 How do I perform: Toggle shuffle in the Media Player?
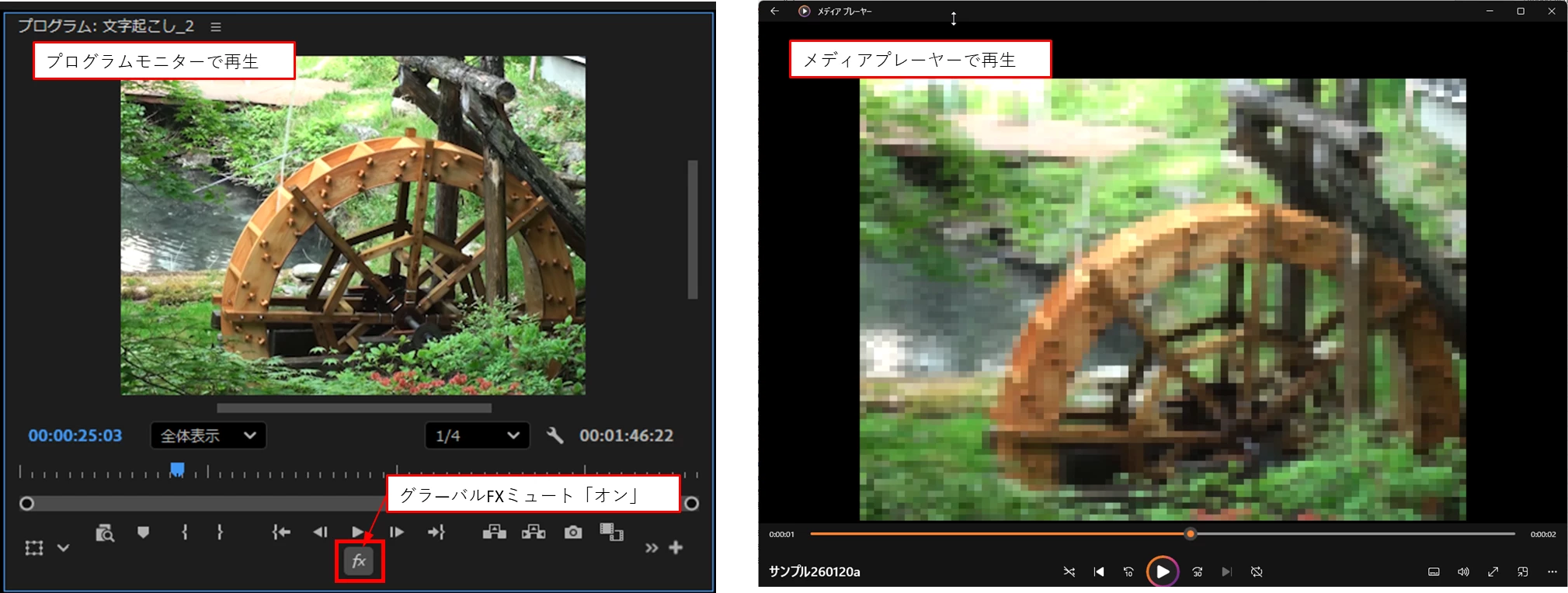[1069, 572]
